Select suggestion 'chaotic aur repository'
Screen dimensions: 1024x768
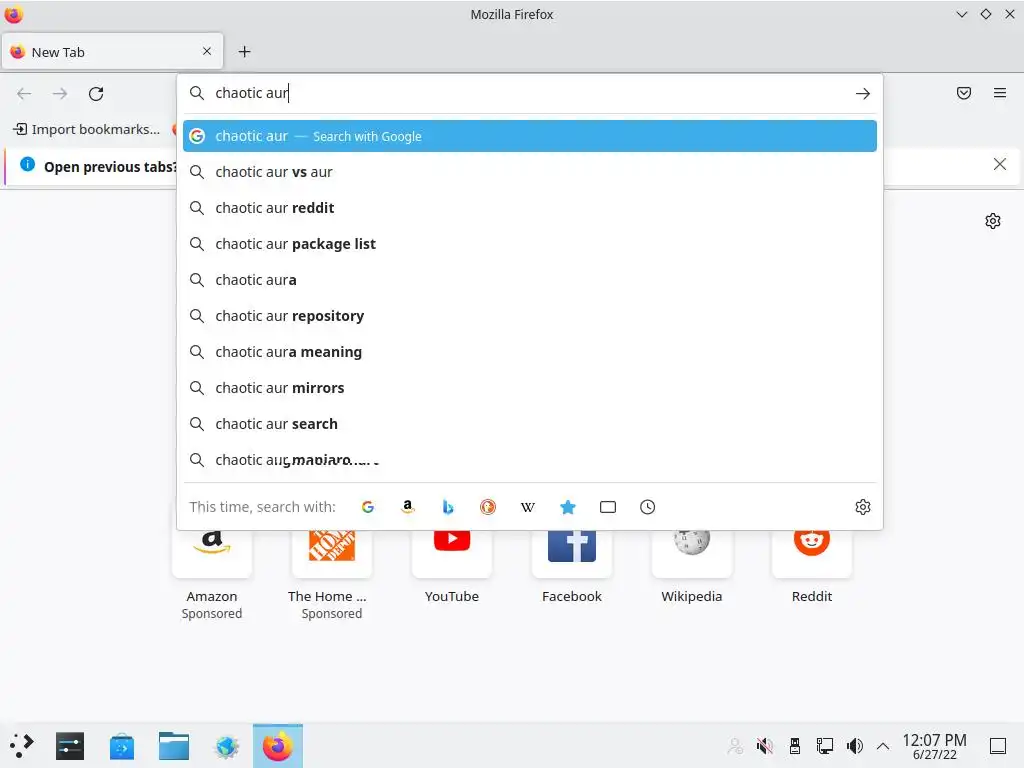pyautogui.click(x=530, y=315)
